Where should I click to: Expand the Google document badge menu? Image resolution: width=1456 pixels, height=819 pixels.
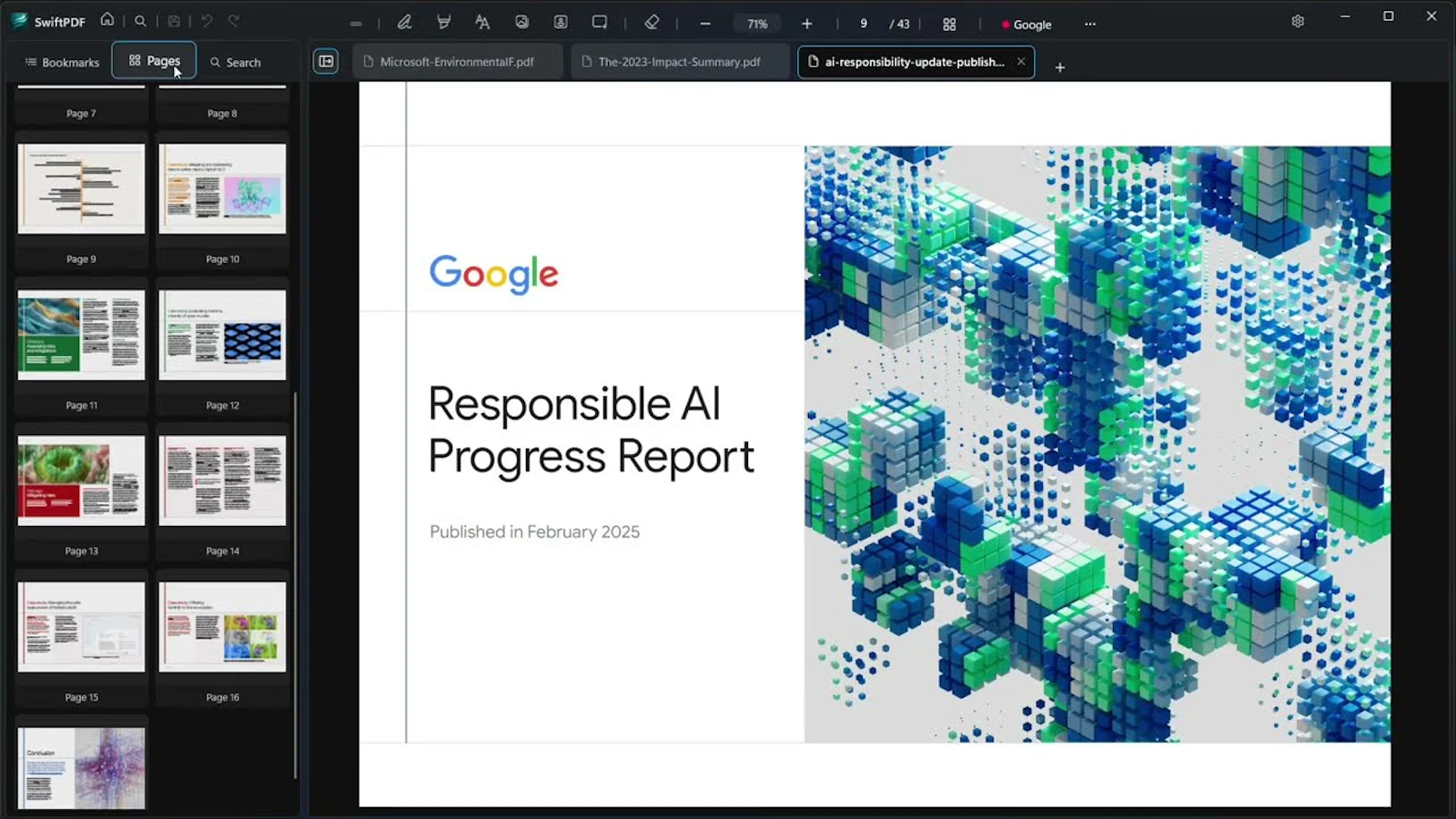pos(1026,25)
